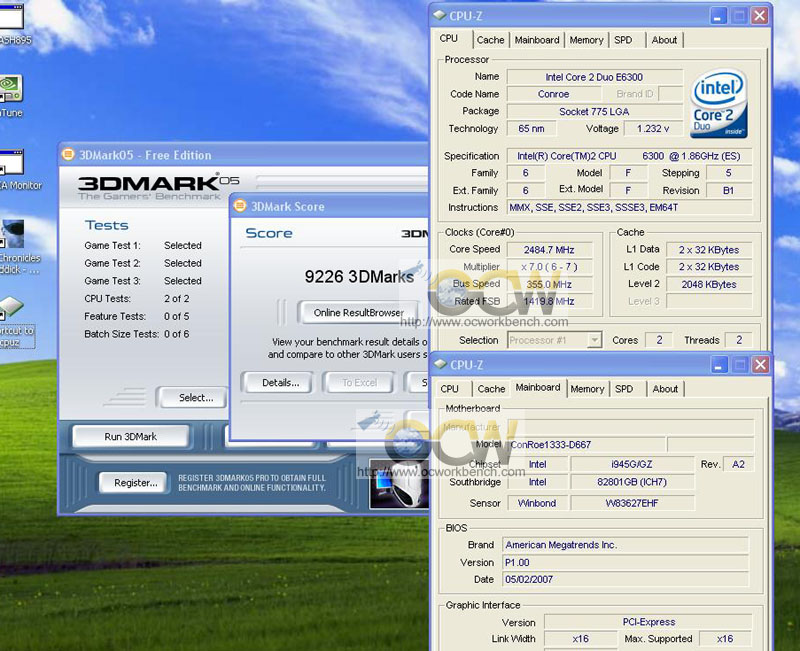This screenshot has width=800, height=651.
Task: Click the Threads count field
Action: pos(739,340)
